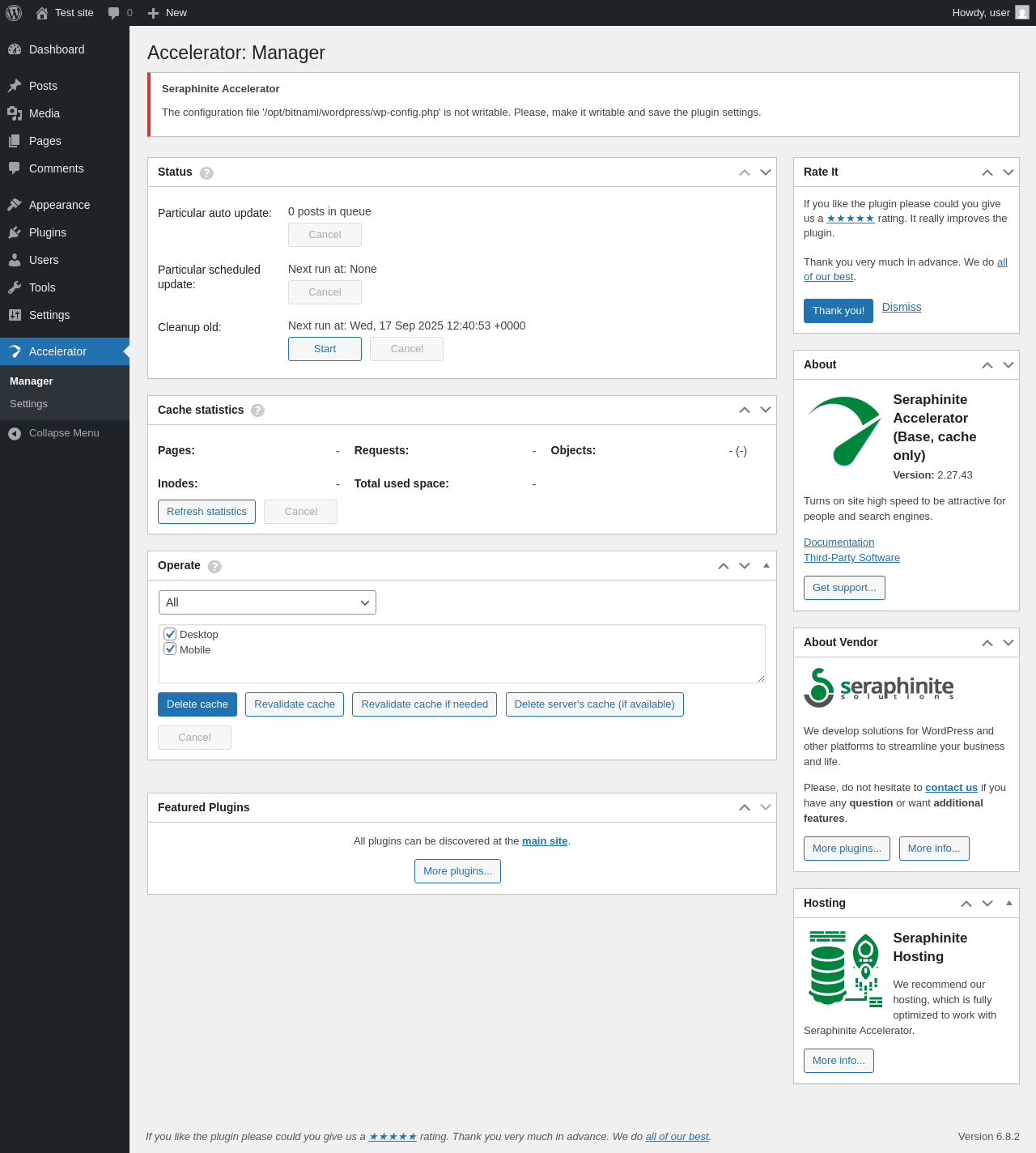Open the Plugins menu
1036x1153 pixels.
(x=65, y=232)
